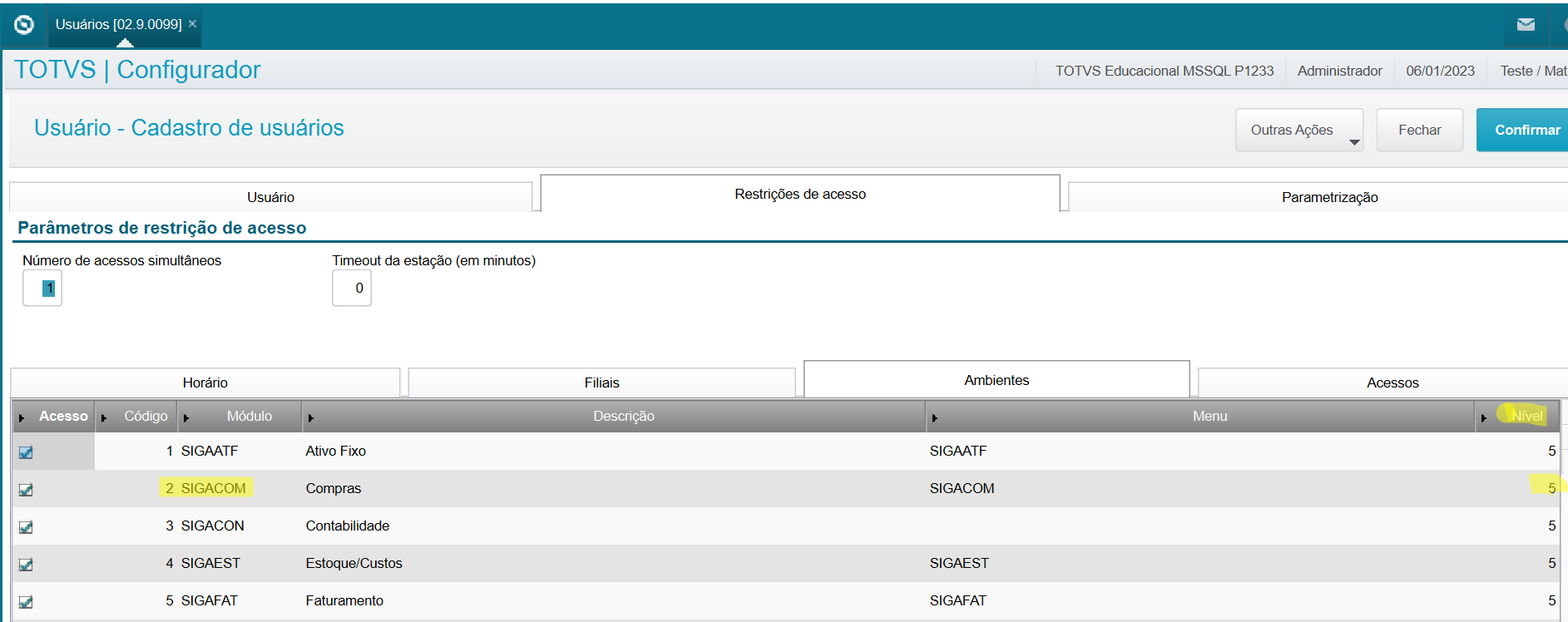Switch to the Usuário tab

click(x=270, y=197)
